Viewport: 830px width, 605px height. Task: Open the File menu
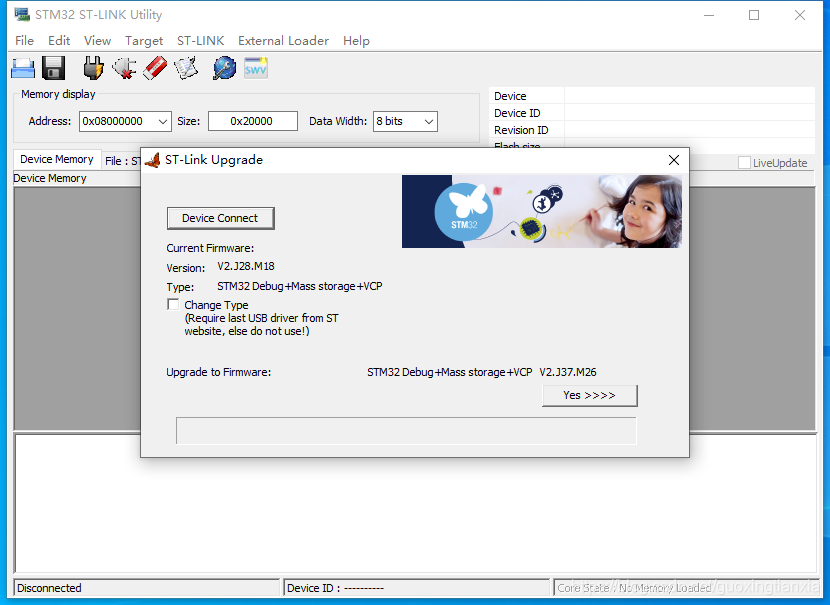24,41
